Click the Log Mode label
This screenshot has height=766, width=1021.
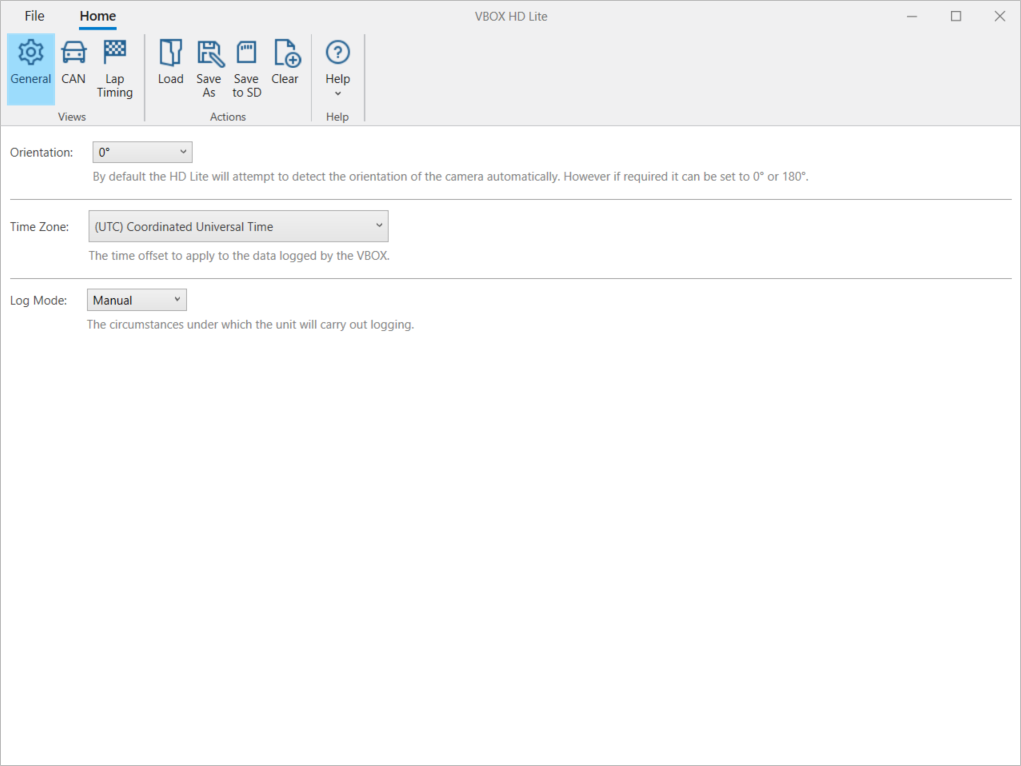38,300
